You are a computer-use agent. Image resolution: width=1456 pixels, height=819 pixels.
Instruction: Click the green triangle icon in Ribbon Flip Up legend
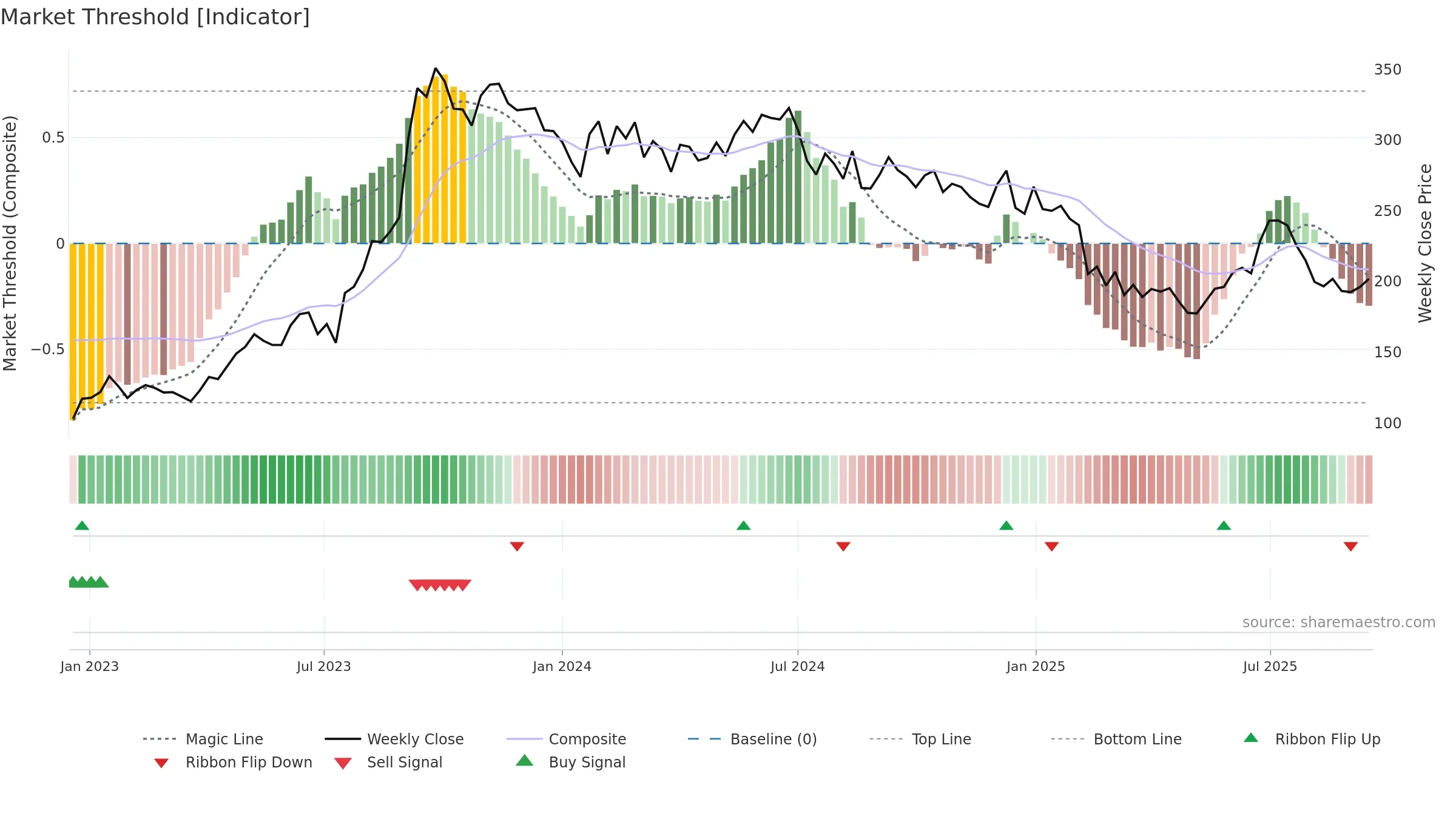tap(1251, 738)
